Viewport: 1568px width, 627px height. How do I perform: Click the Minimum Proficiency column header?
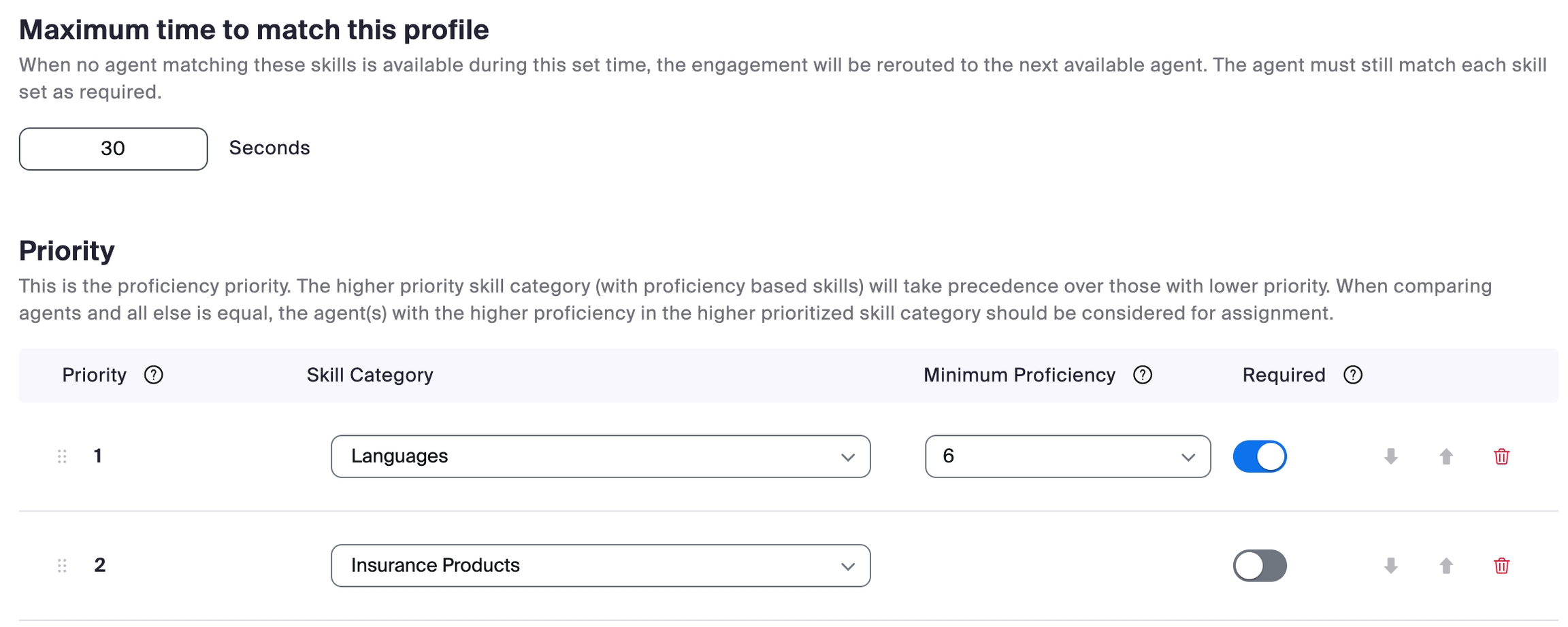[1019, 375]
